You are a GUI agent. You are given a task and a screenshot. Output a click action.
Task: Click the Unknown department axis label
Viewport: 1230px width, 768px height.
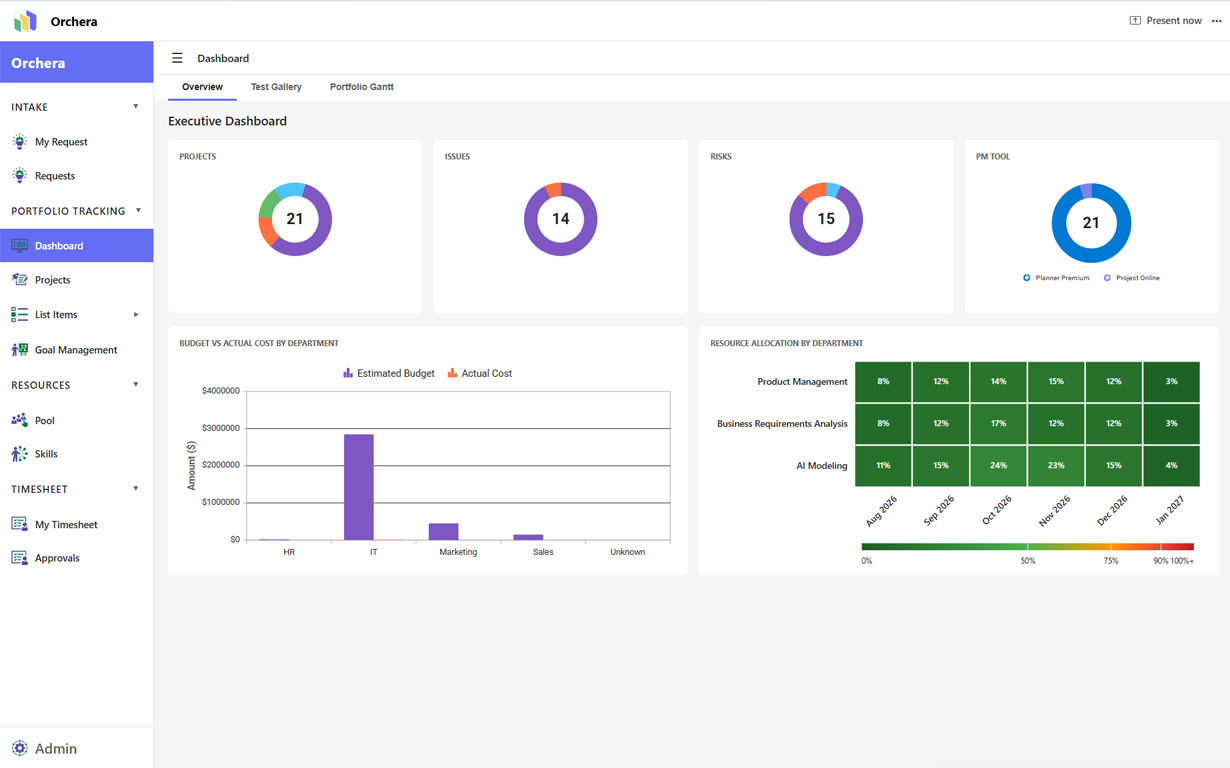[628, 552]
